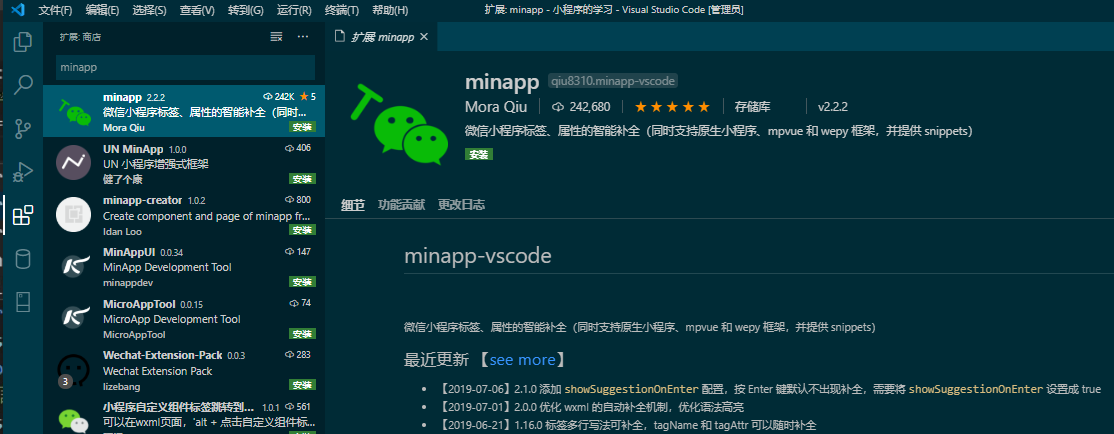The image size is (1114, 434).
Task: Click 242,680 install count
Action: [581, 107]
